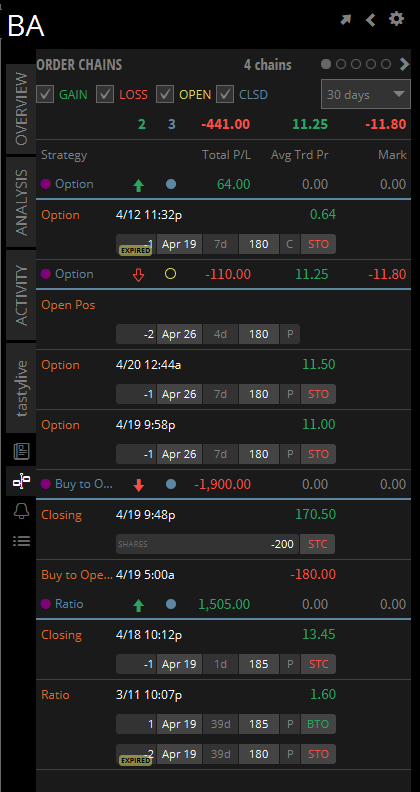Select Buy to Ope... order dated 4/19 5:00a

point(224,574)
